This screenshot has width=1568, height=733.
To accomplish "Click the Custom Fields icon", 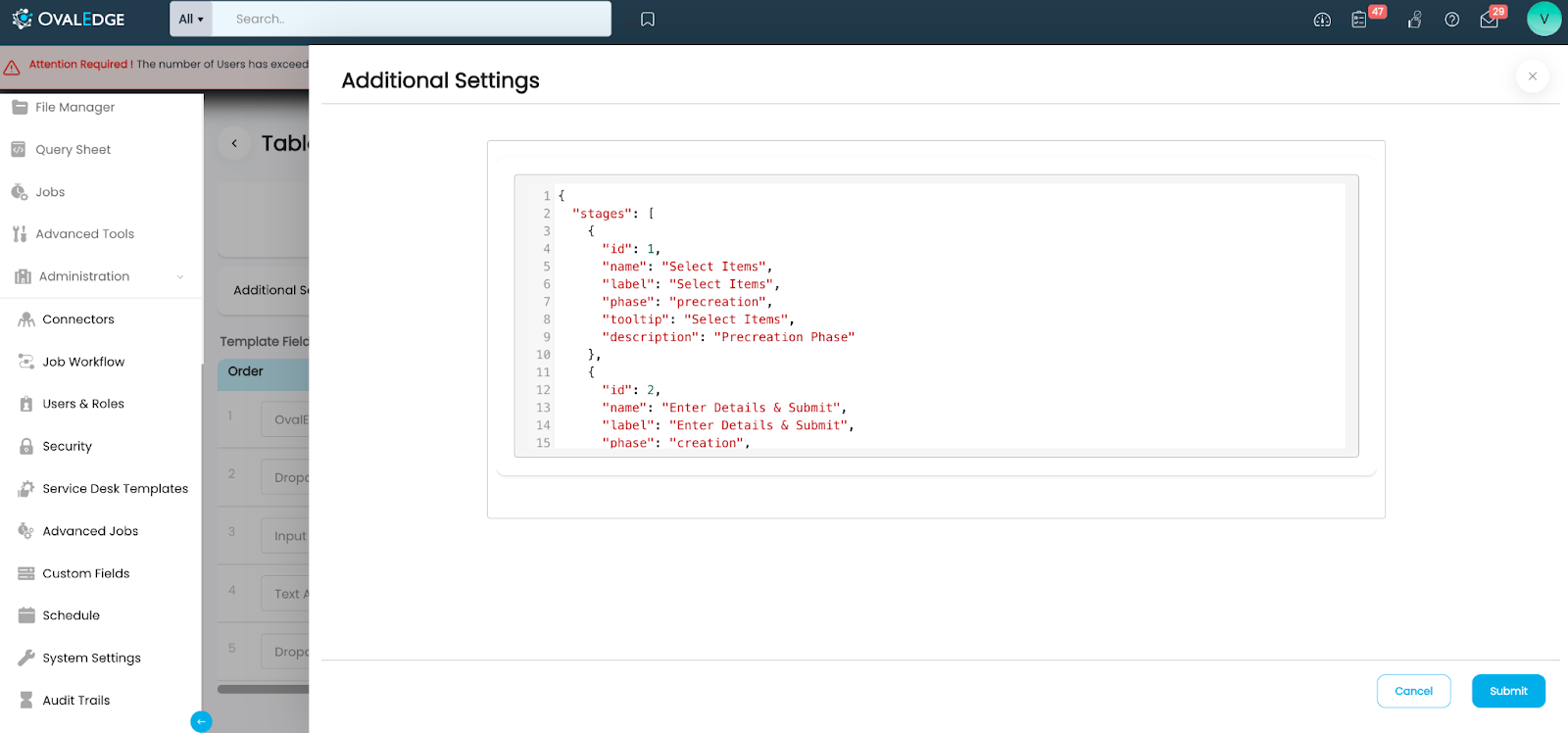I will pos(26,573).
